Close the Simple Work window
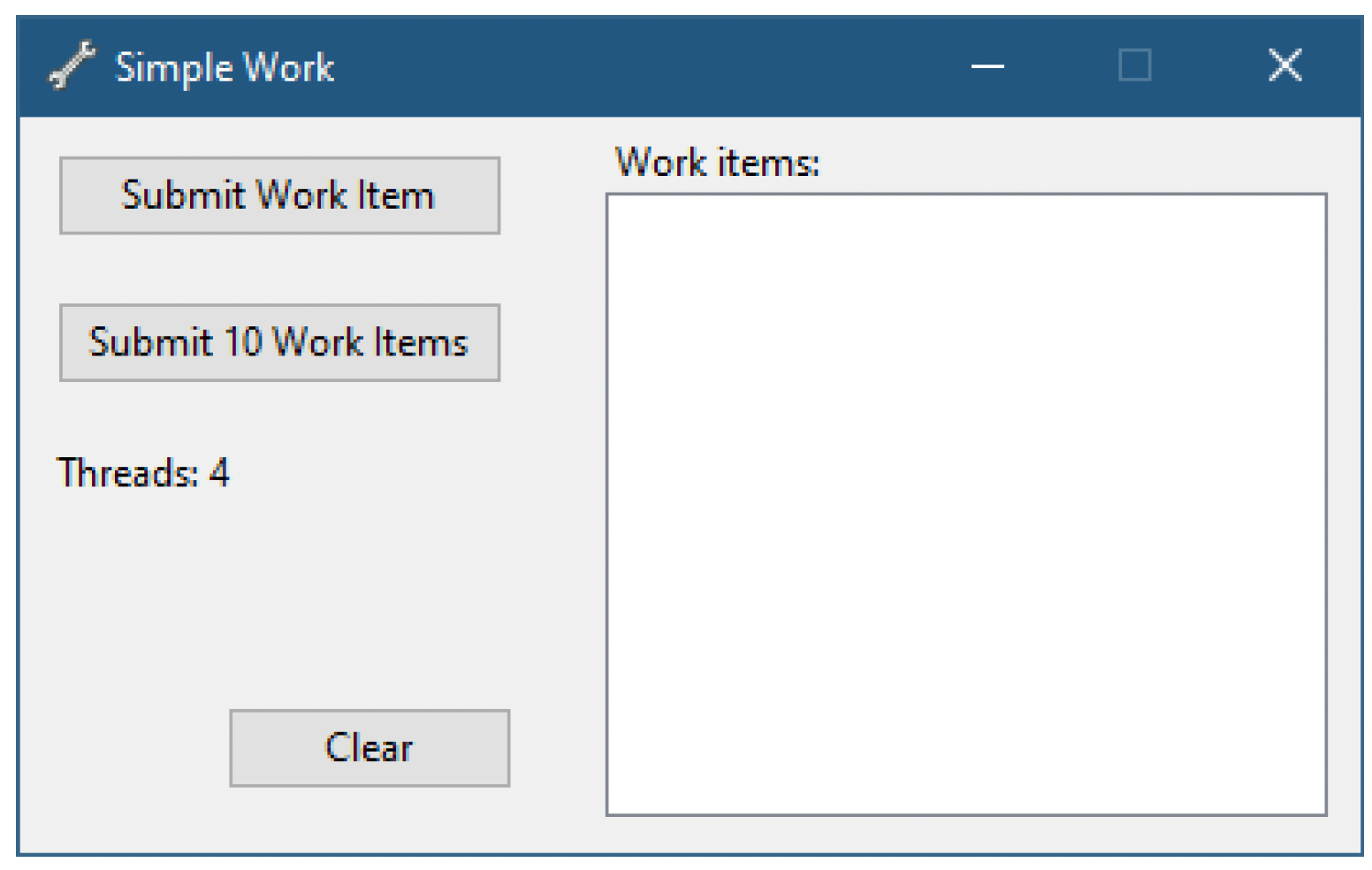 (x=1284, y=65)
